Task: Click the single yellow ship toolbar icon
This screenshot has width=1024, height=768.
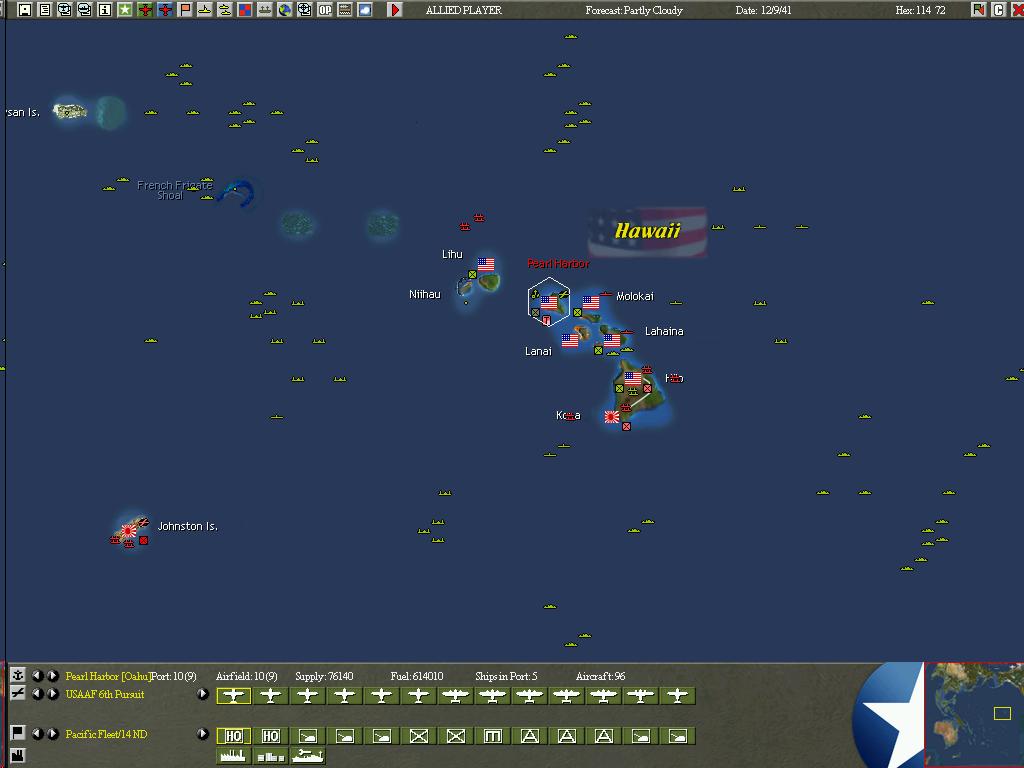Action: [204, 10]
